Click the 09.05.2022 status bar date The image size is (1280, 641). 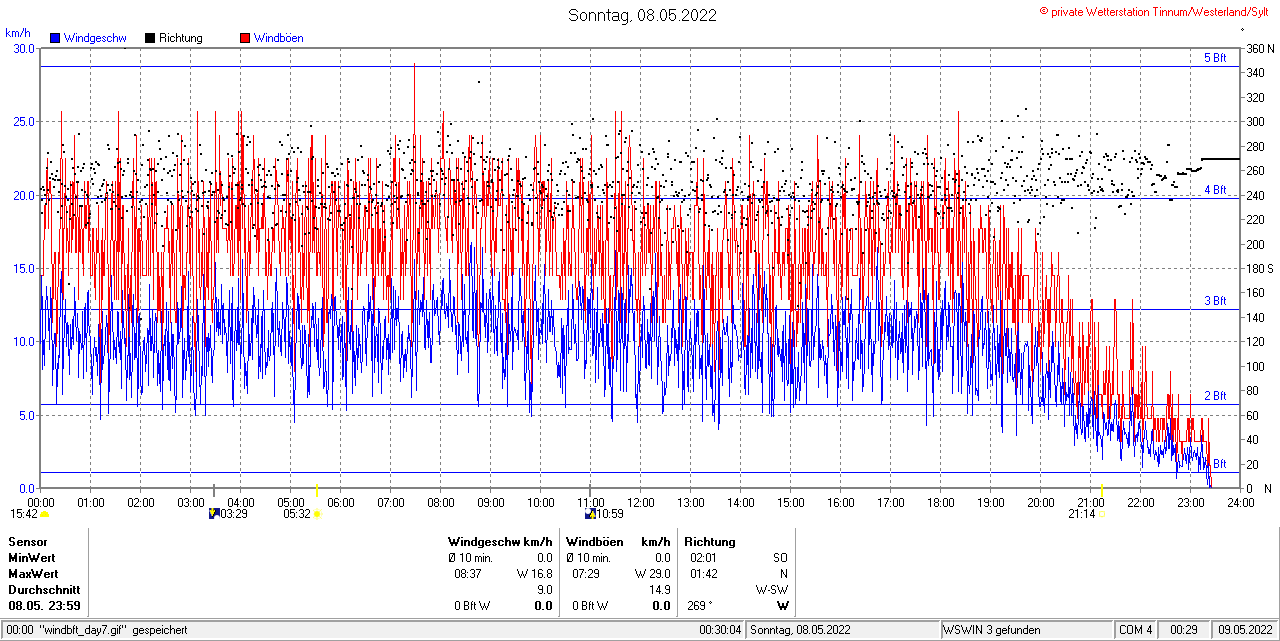click(x=1244, y=630)
